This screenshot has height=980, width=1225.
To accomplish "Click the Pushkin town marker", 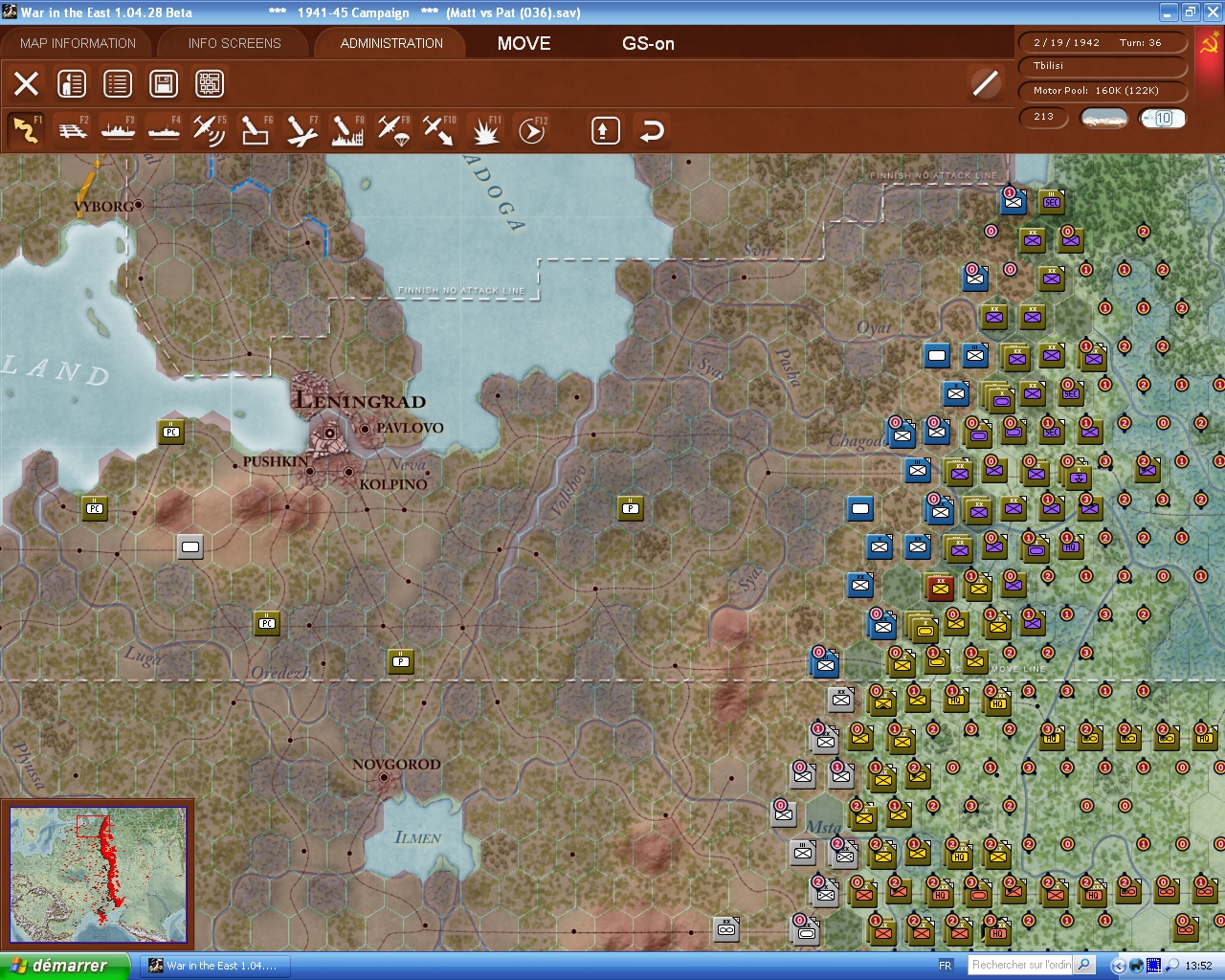I will (310, 471).
